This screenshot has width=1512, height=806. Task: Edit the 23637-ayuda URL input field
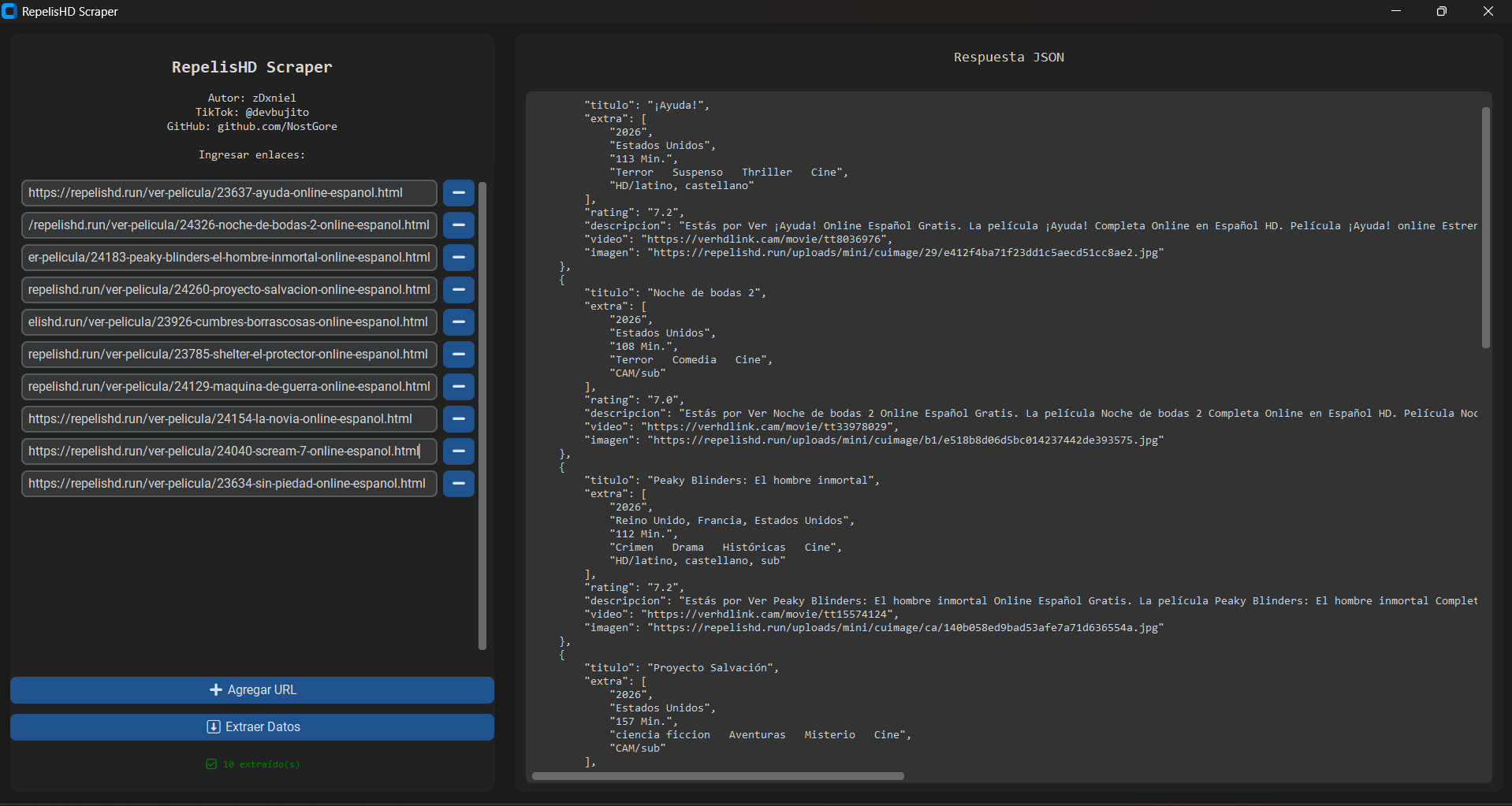tap(229, 193)
